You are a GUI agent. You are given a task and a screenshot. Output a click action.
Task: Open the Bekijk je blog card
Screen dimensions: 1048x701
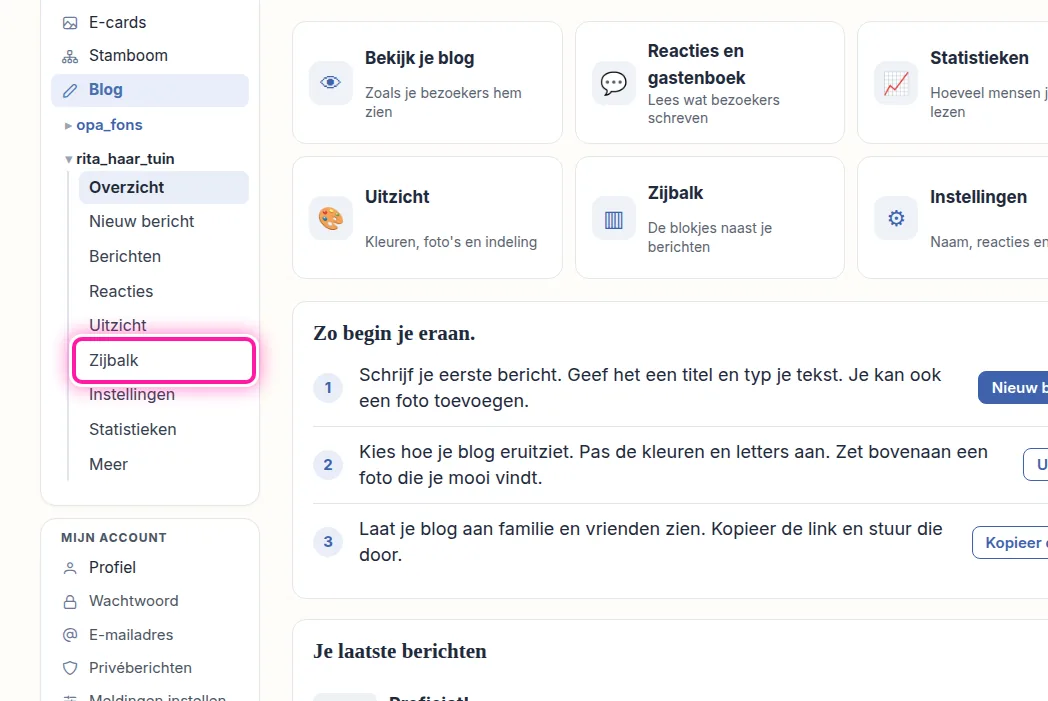pyautogui.click(x=427, y=82)
